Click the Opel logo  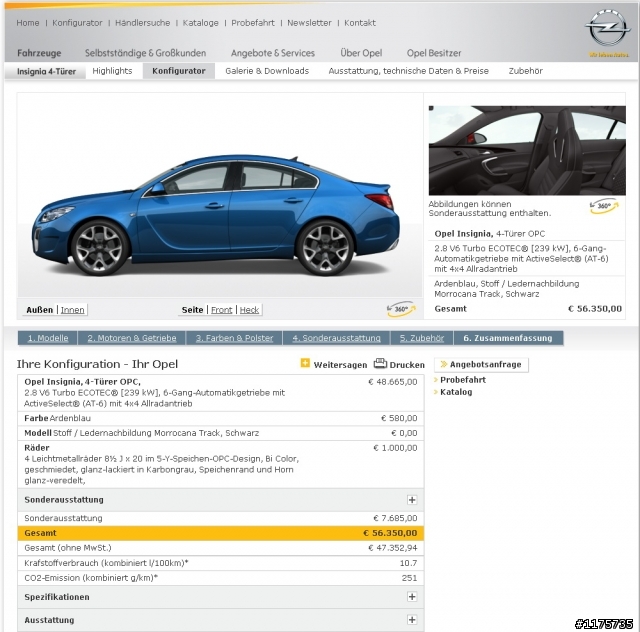607,29
